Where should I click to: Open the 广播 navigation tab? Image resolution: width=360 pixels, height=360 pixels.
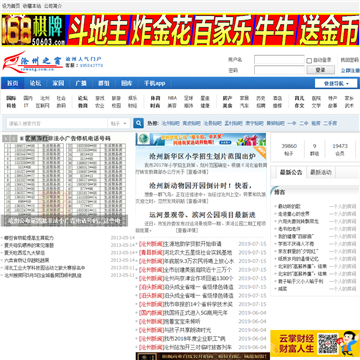(x=81, y=83)
